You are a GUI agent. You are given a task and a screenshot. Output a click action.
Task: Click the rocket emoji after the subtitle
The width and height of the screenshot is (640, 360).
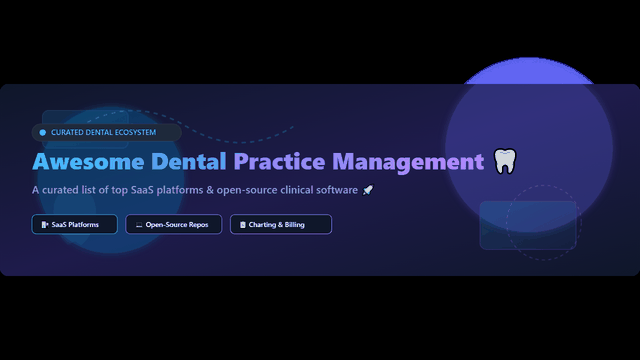pyautogui.click(x=368, y=190)
